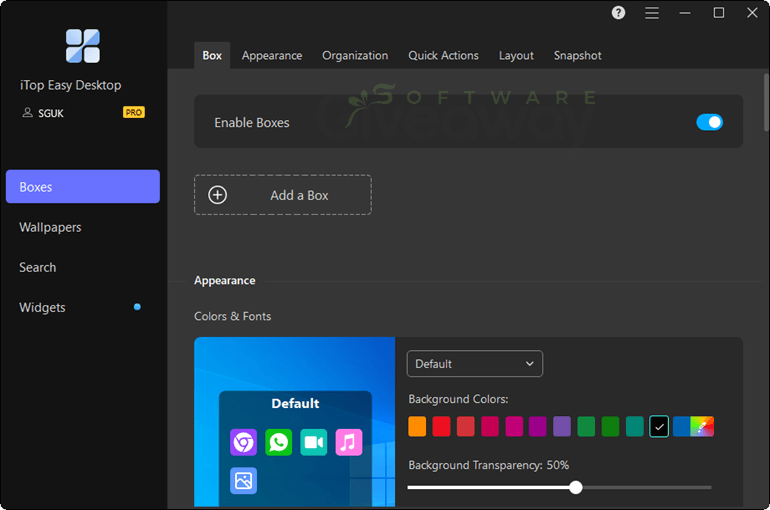770x510 pixels.
Task: Pick the medium green background color
Action: [x=586, y=426]
